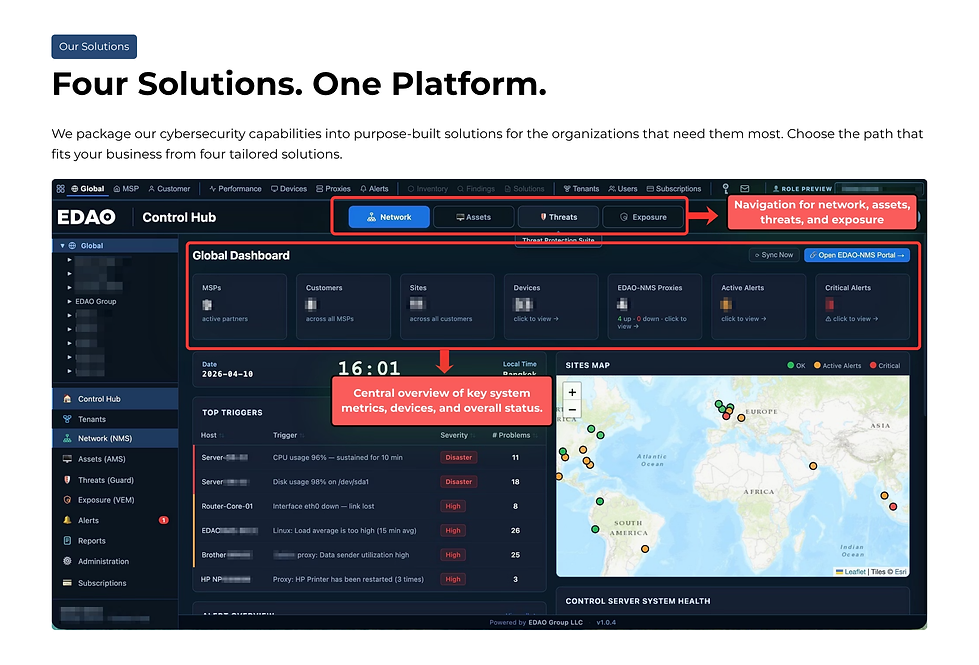The width and height of the screenshot is (979, 665).
Task: Click the Reports icon in sidebar
Action: point(67,541)
